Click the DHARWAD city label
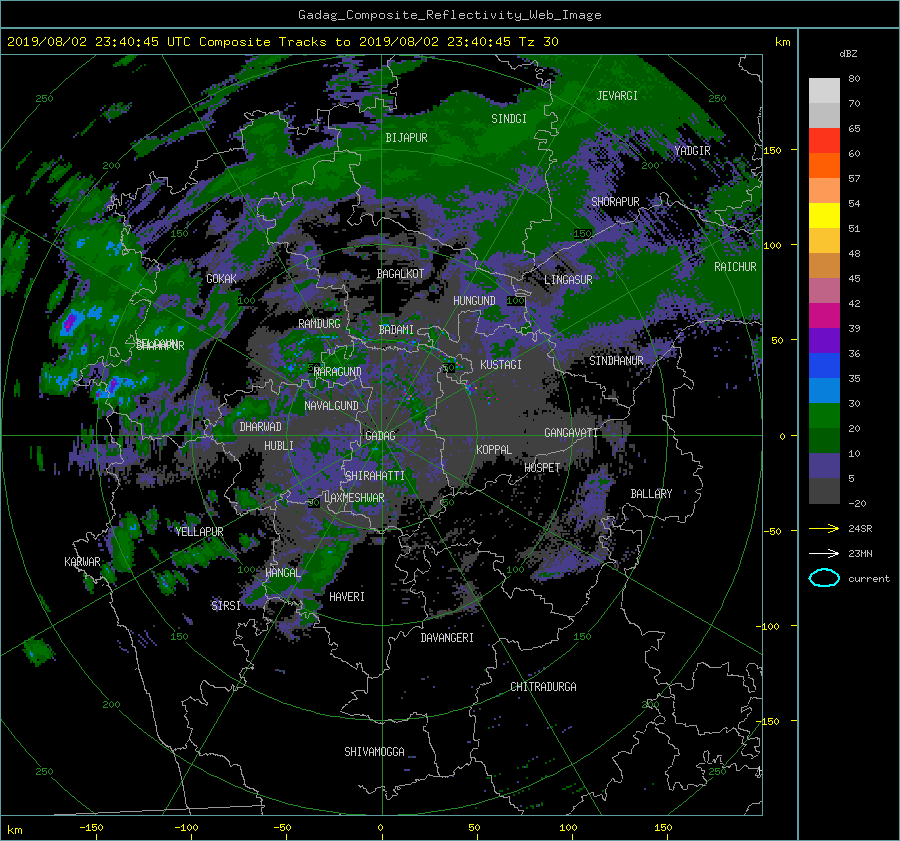Image resolution: width=900 pixels, height=841 pixels. tap(260, 427)
